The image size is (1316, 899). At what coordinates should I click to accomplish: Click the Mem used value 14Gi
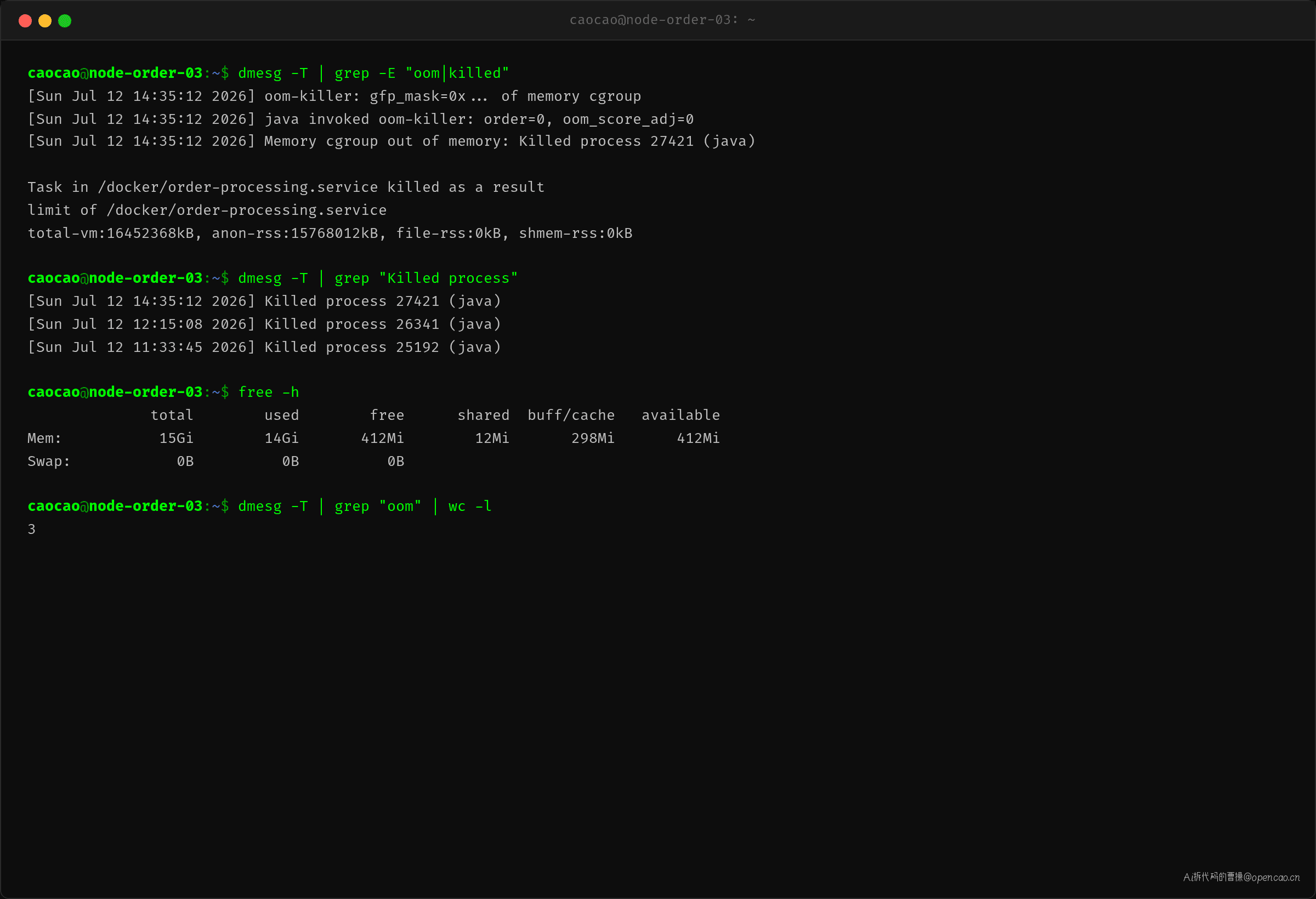(x=281, y=438)
